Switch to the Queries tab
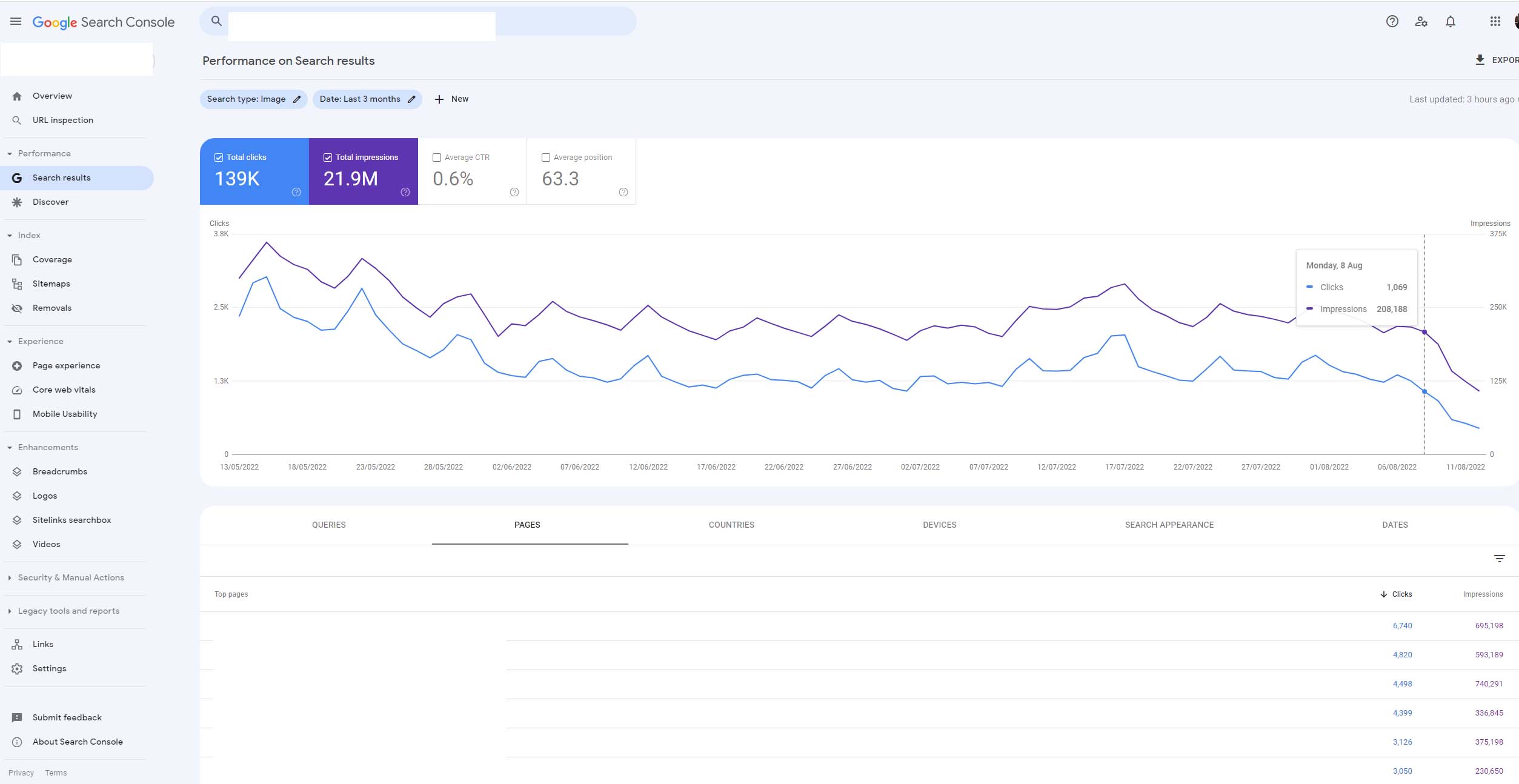Screen dimensions: 1519x784 329,525
